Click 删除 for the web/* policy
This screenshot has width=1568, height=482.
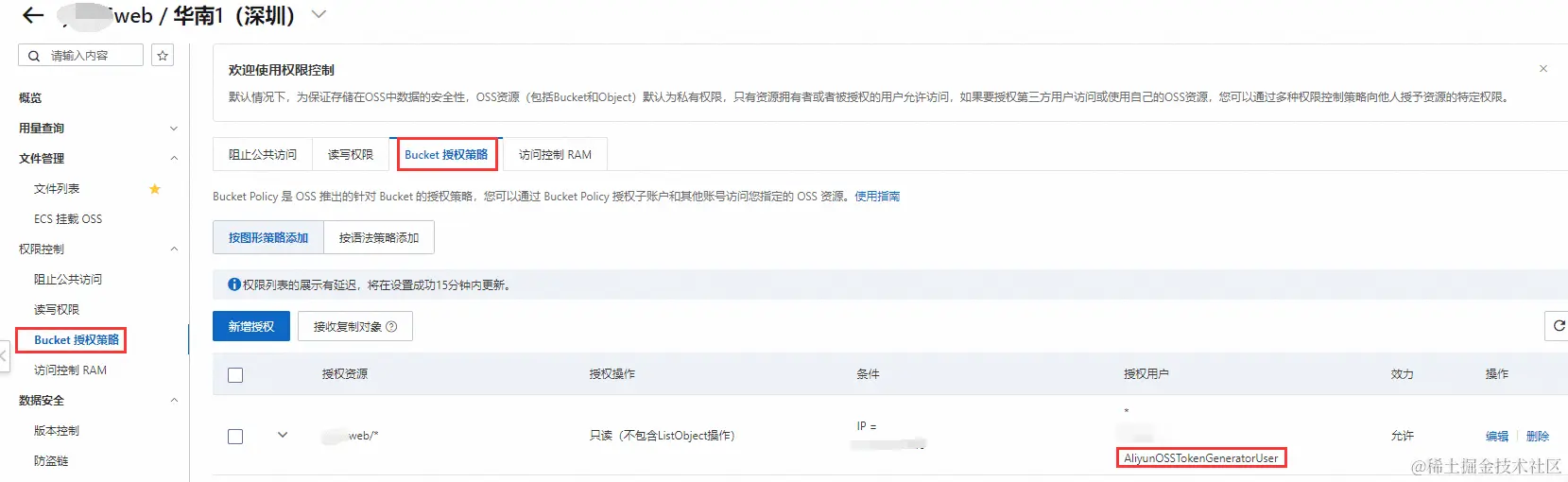click(x=1538, y=436)
